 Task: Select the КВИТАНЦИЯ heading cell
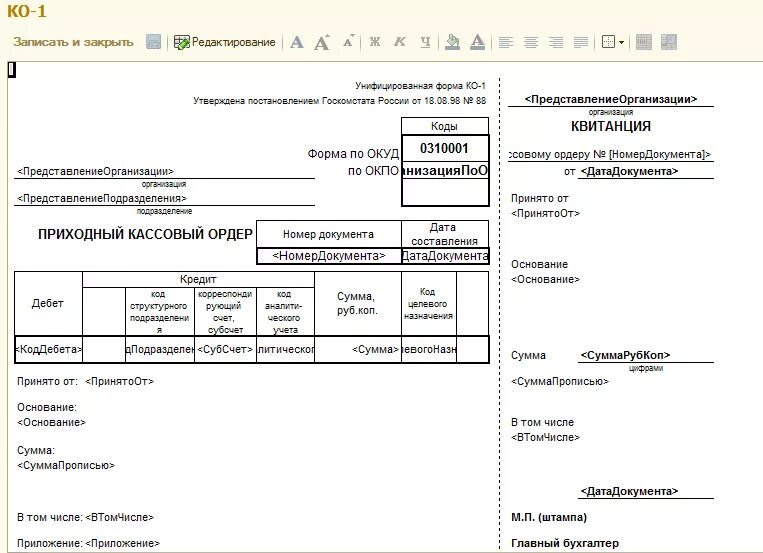[x=611, y=126]
